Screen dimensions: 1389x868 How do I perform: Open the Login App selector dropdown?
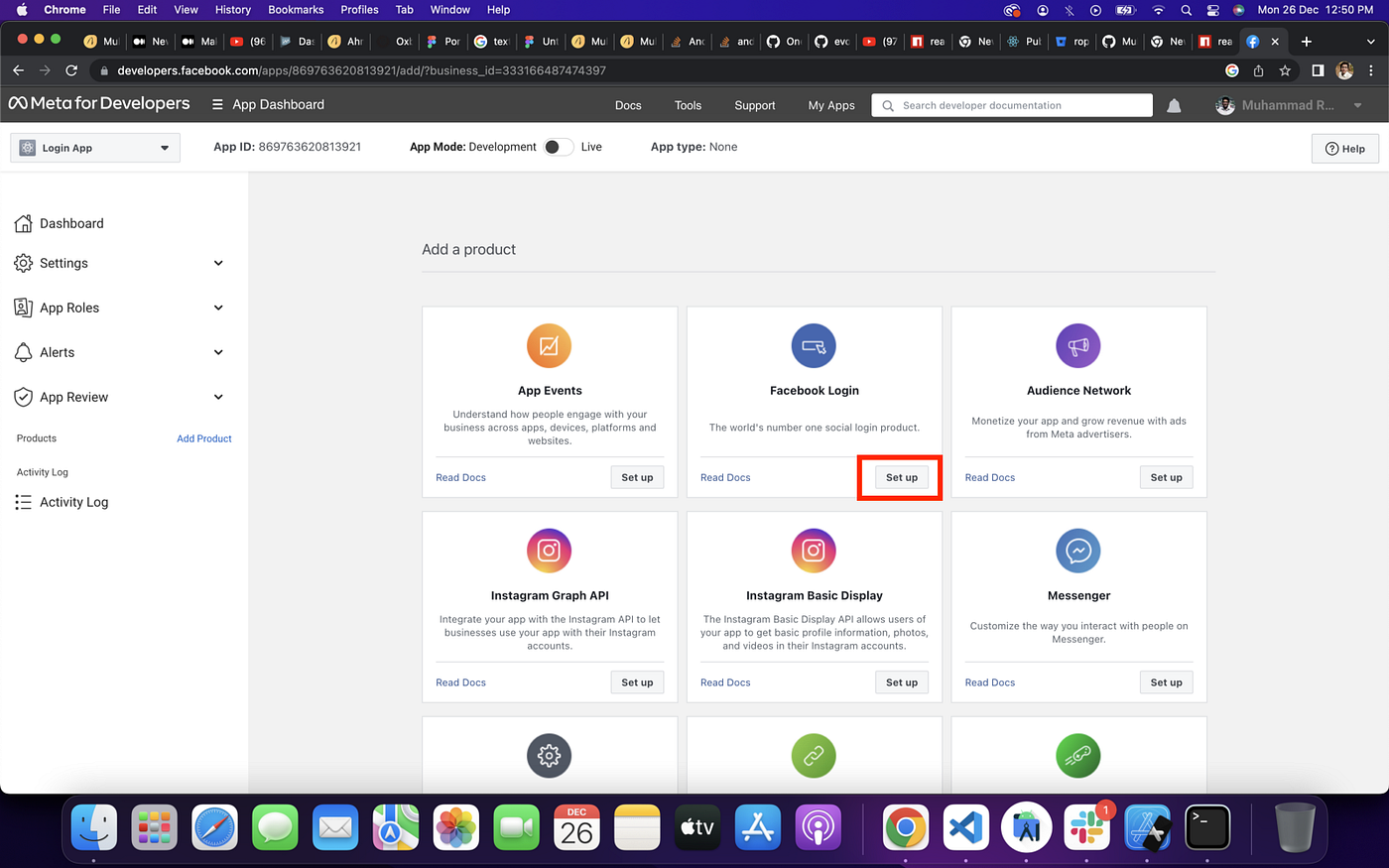[95, 148]
